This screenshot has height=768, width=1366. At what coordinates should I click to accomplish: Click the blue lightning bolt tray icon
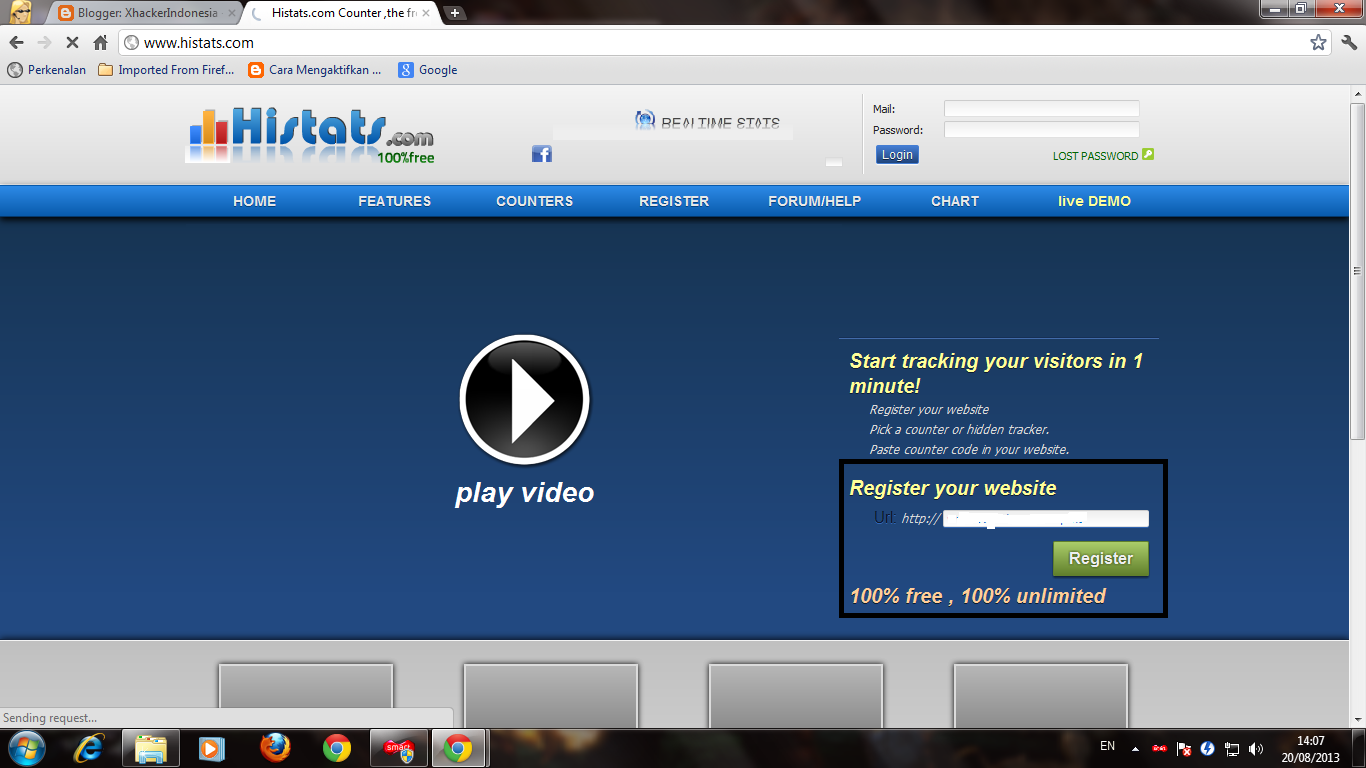click(1208, 748)
